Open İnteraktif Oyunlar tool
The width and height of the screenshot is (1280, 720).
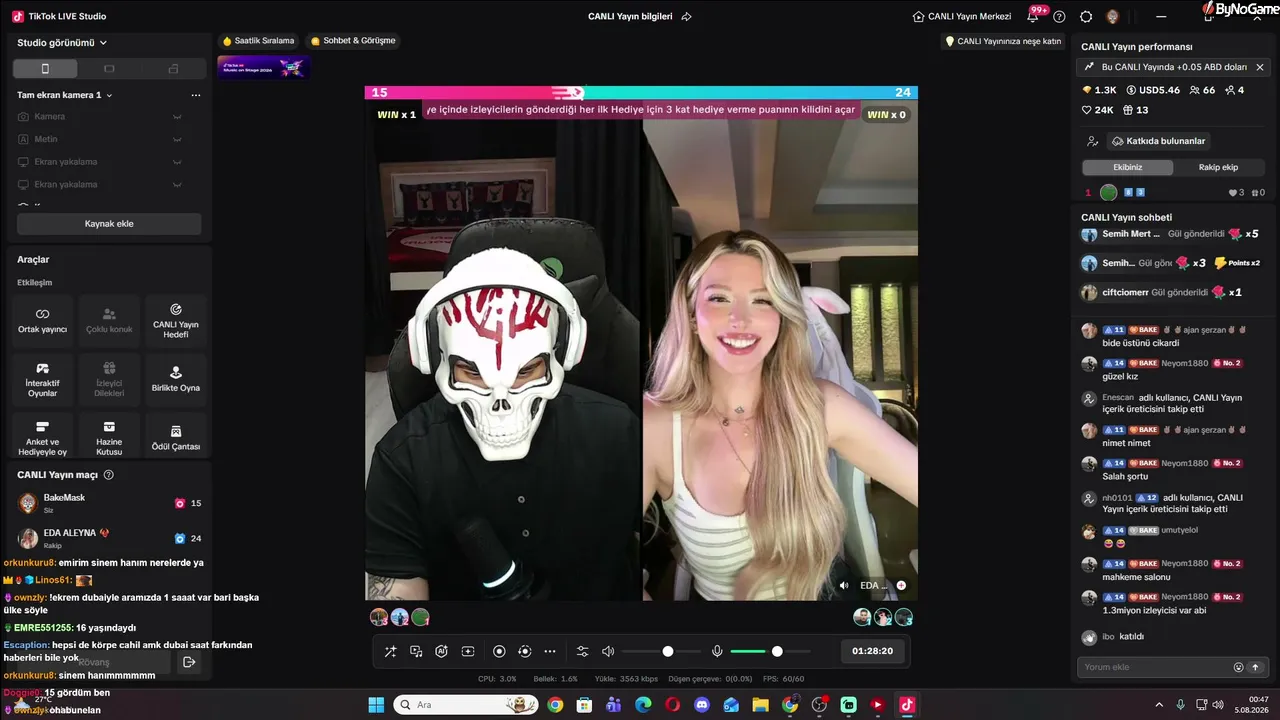tap(42, 379)
